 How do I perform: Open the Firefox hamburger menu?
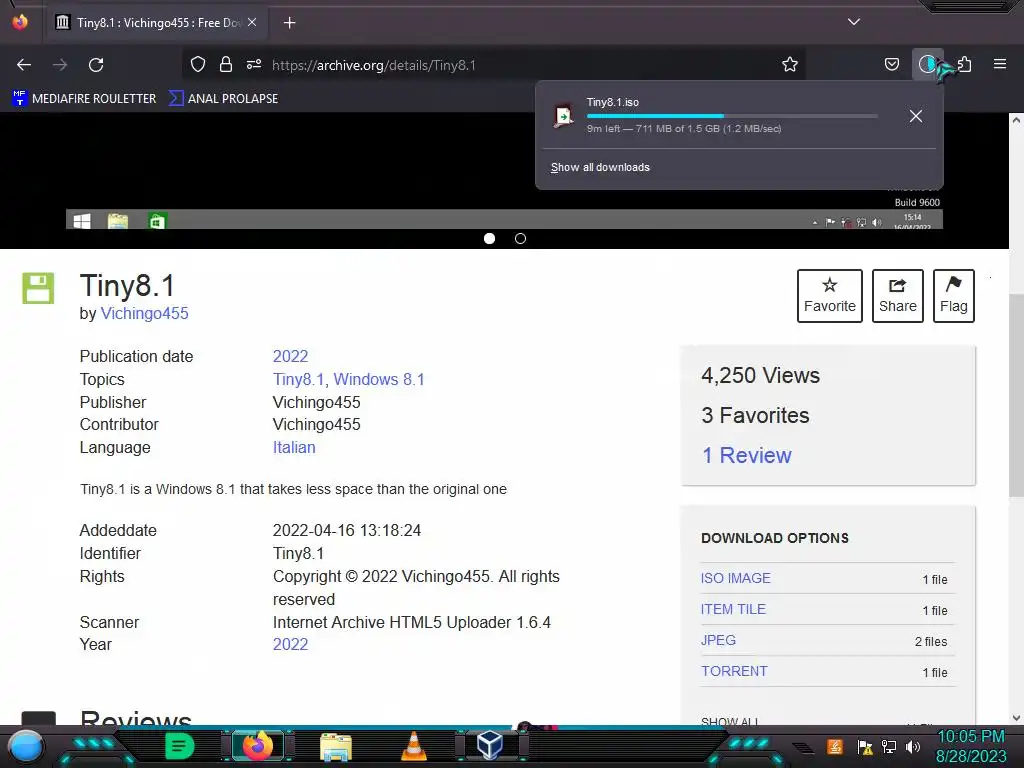(x=1000, y=64)
